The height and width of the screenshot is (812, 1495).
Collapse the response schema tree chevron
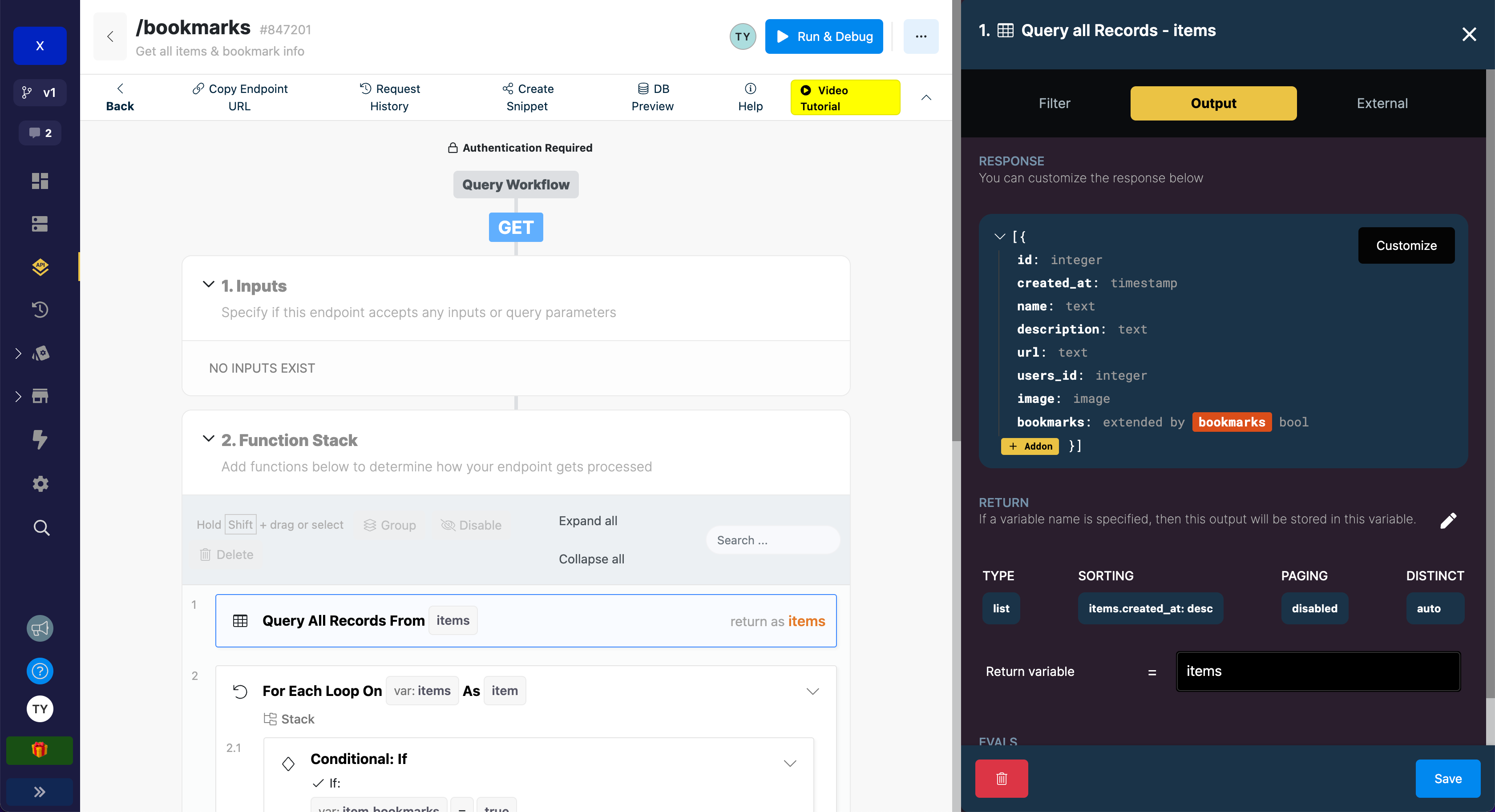click(x=999, y=236)
